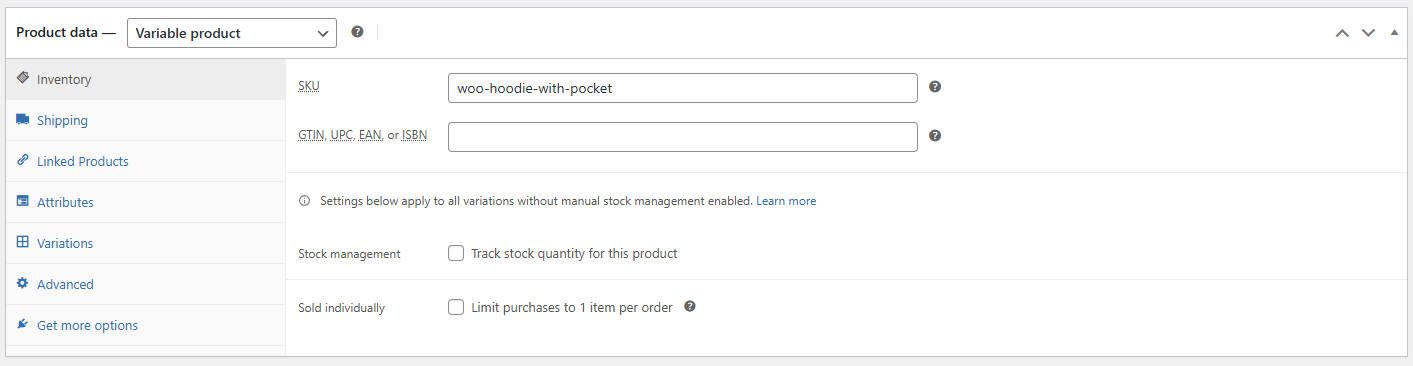The height and width of the screenshot is (366, 1413).
Task: Click the Linked Products chain icon
Action: (x=23, y=160)
